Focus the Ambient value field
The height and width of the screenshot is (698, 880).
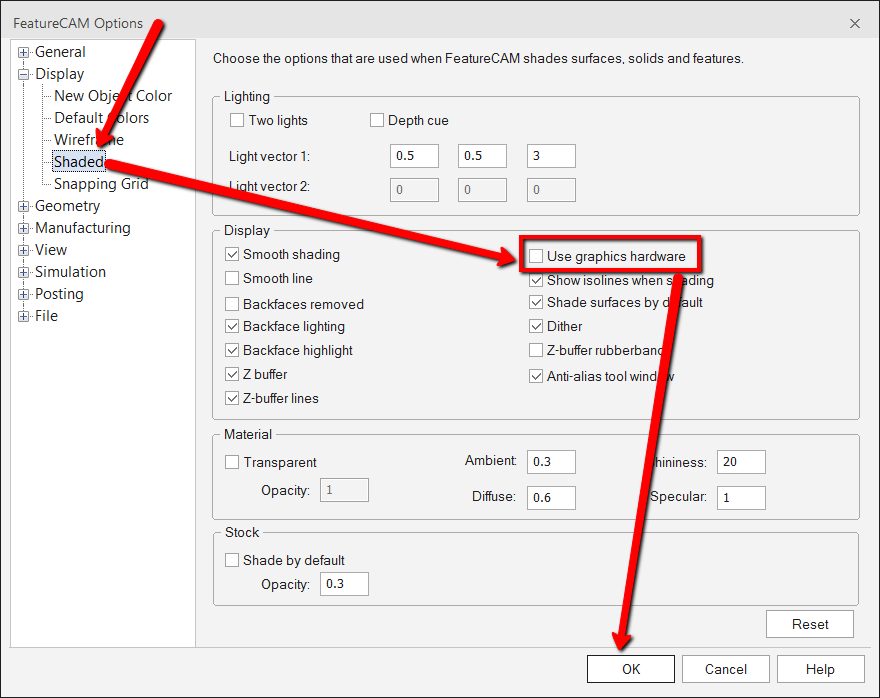pos(551,462)
